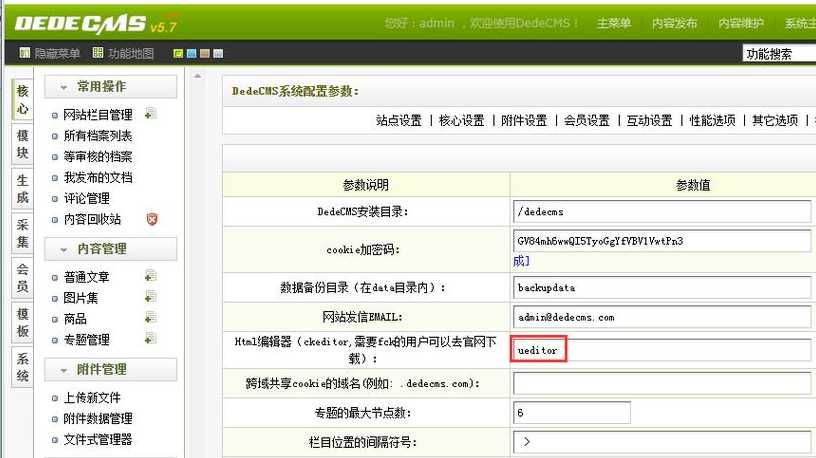Click the 功能搜索 search box
816x458 pixels.
point(779,54)
